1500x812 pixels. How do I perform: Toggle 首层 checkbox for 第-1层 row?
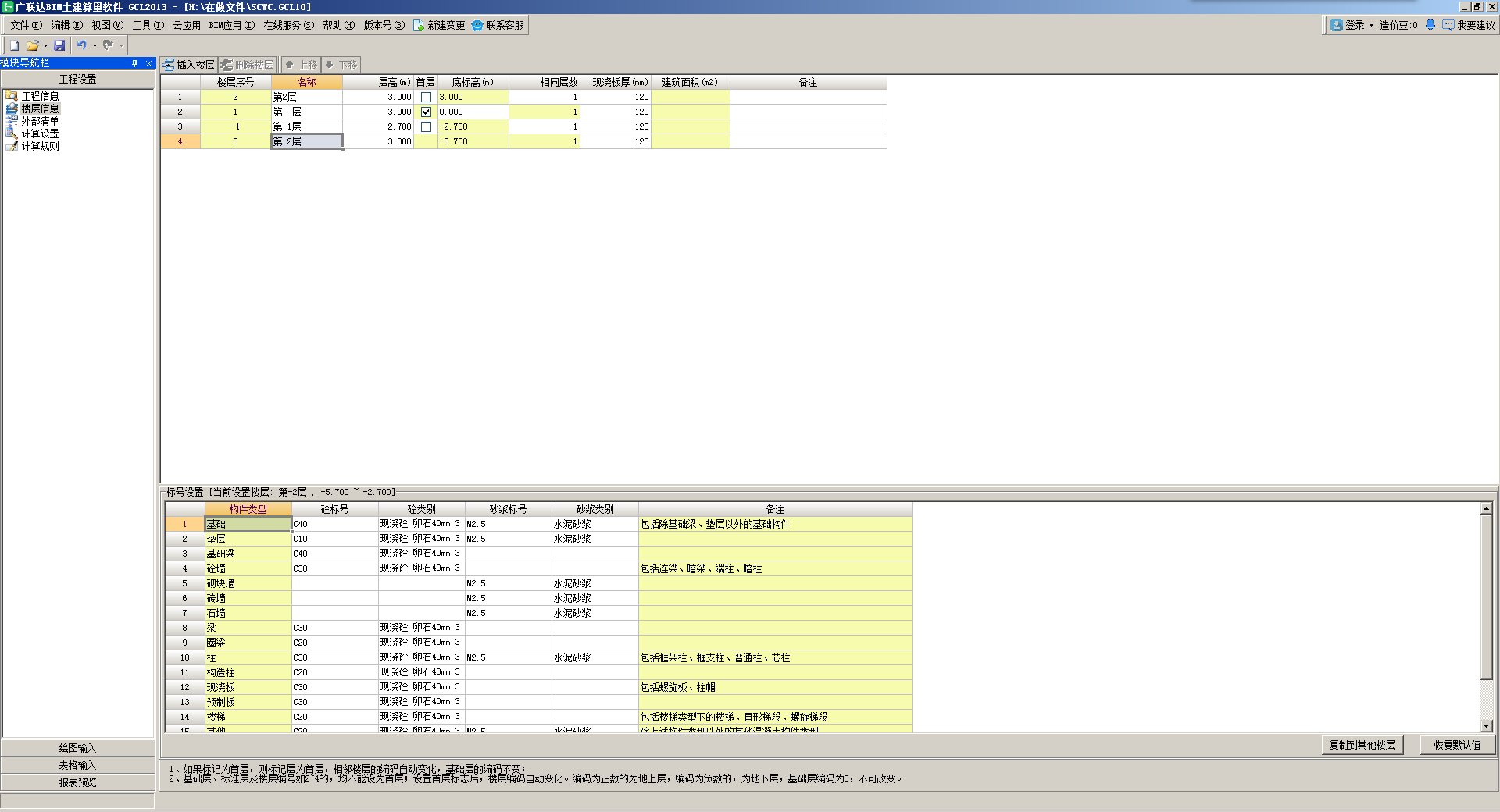pyautogui.click(x=426, y=126)
